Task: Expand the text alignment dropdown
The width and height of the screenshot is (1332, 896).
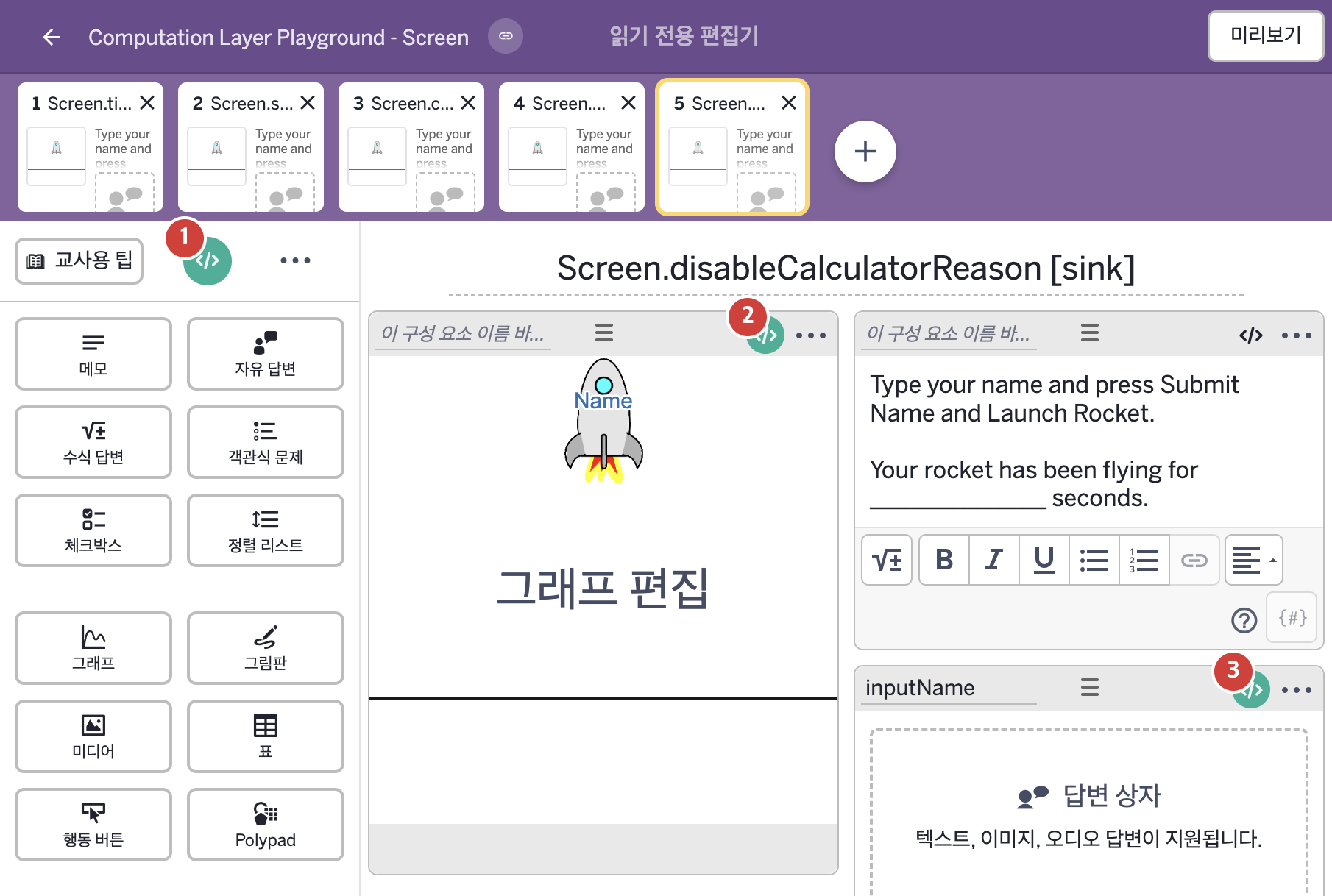Action: pos(1254,560)
